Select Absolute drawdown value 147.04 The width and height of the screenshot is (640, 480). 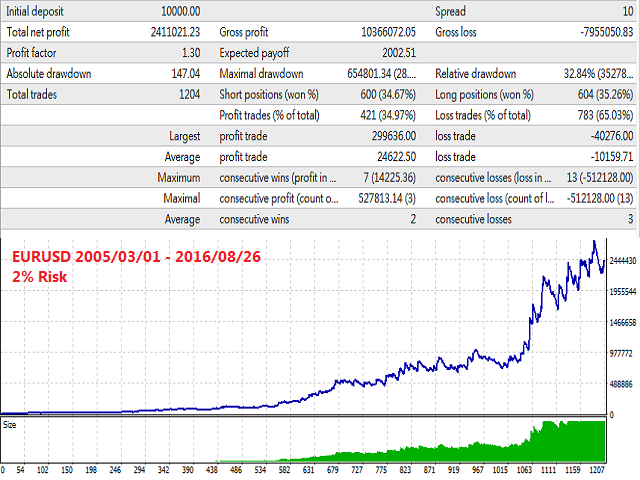(x=186, y=73)
